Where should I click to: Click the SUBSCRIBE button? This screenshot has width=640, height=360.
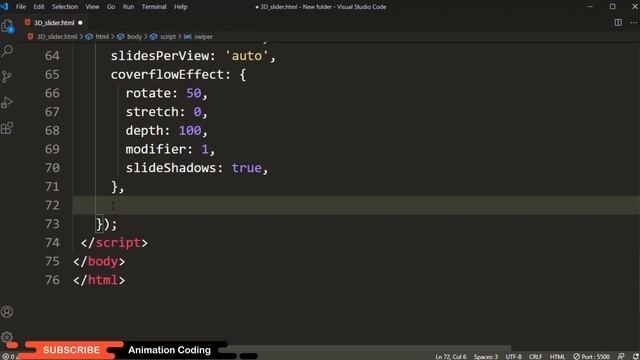click(71, 350)
